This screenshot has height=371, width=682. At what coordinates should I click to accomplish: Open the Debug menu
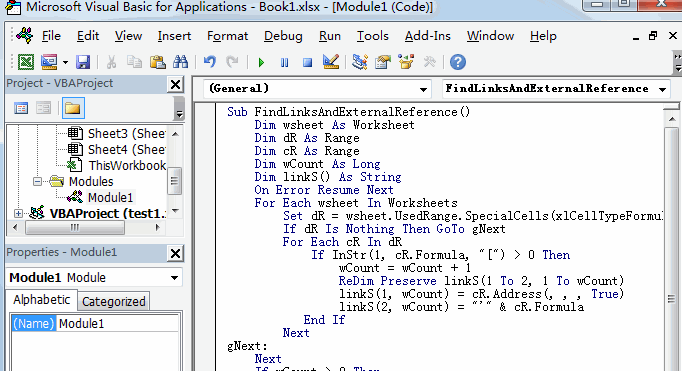pyautogui.click(x=283, y=36)
